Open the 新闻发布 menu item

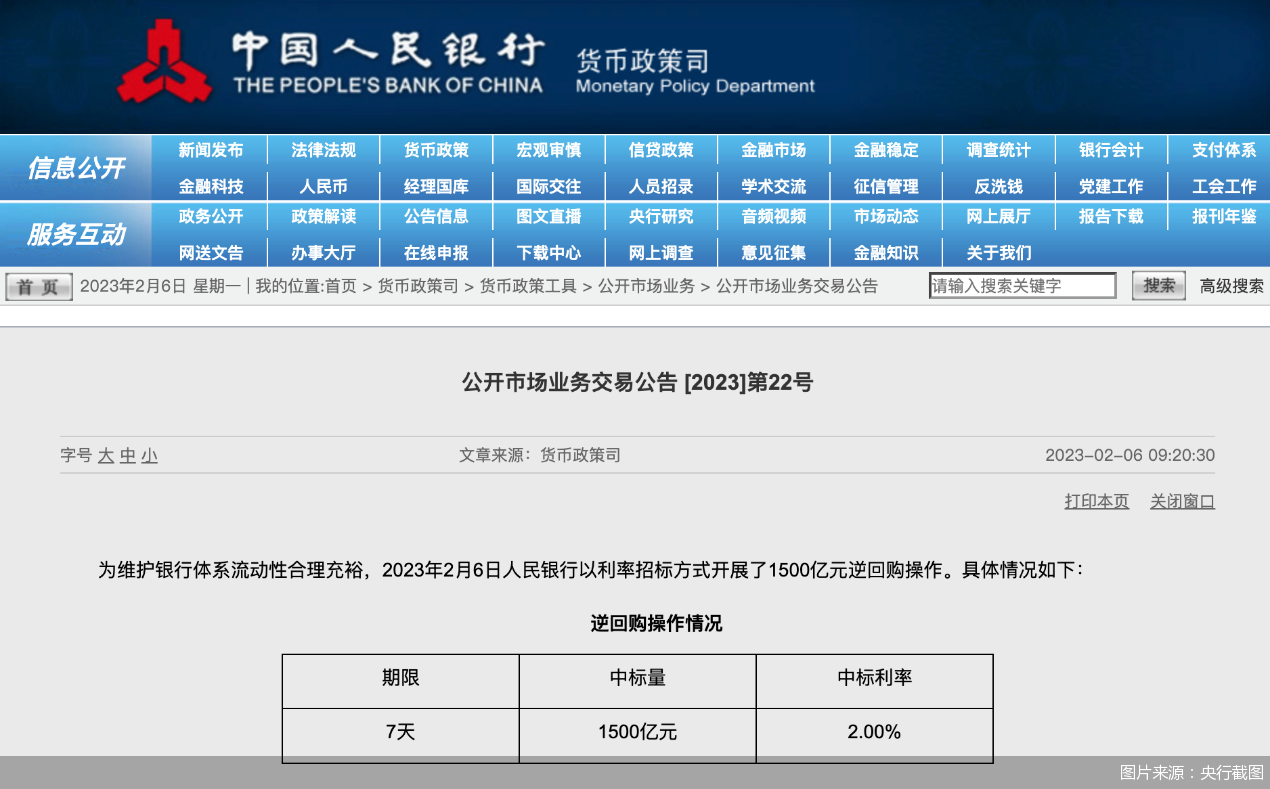pyautogui.click(x=211, y=150)
